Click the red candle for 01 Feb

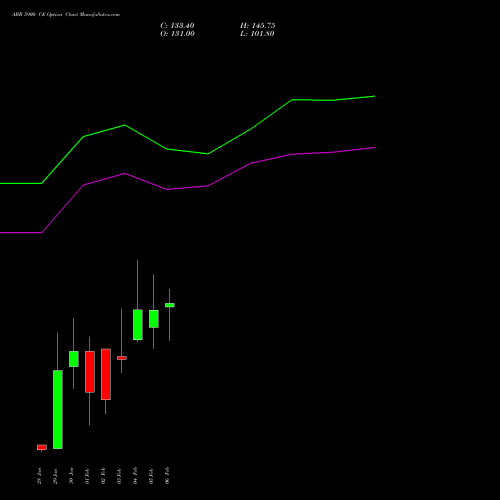pyautogui.click(x=90, y=372)
